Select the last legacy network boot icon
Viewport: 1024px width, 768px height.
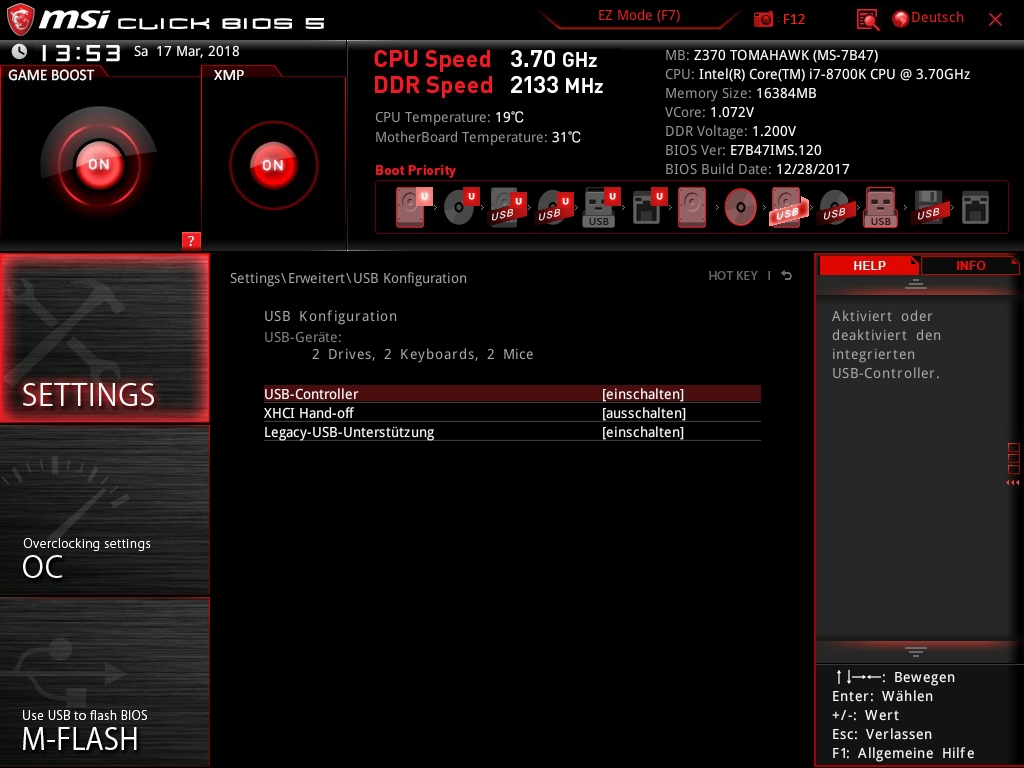975,207
